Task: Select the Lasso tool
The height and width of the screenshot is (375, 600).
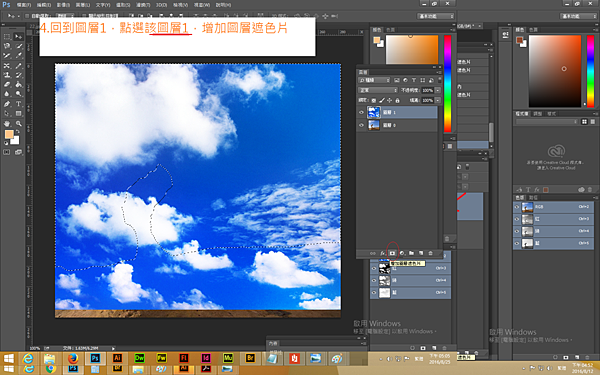Action: 7,46
